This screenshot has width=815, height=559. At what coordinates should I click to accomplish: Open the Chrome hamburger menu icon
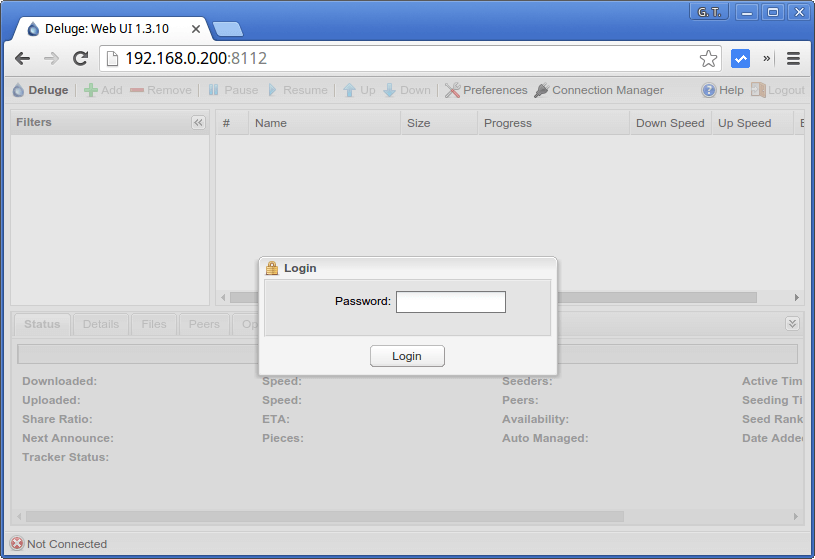(x=793, y=59)
